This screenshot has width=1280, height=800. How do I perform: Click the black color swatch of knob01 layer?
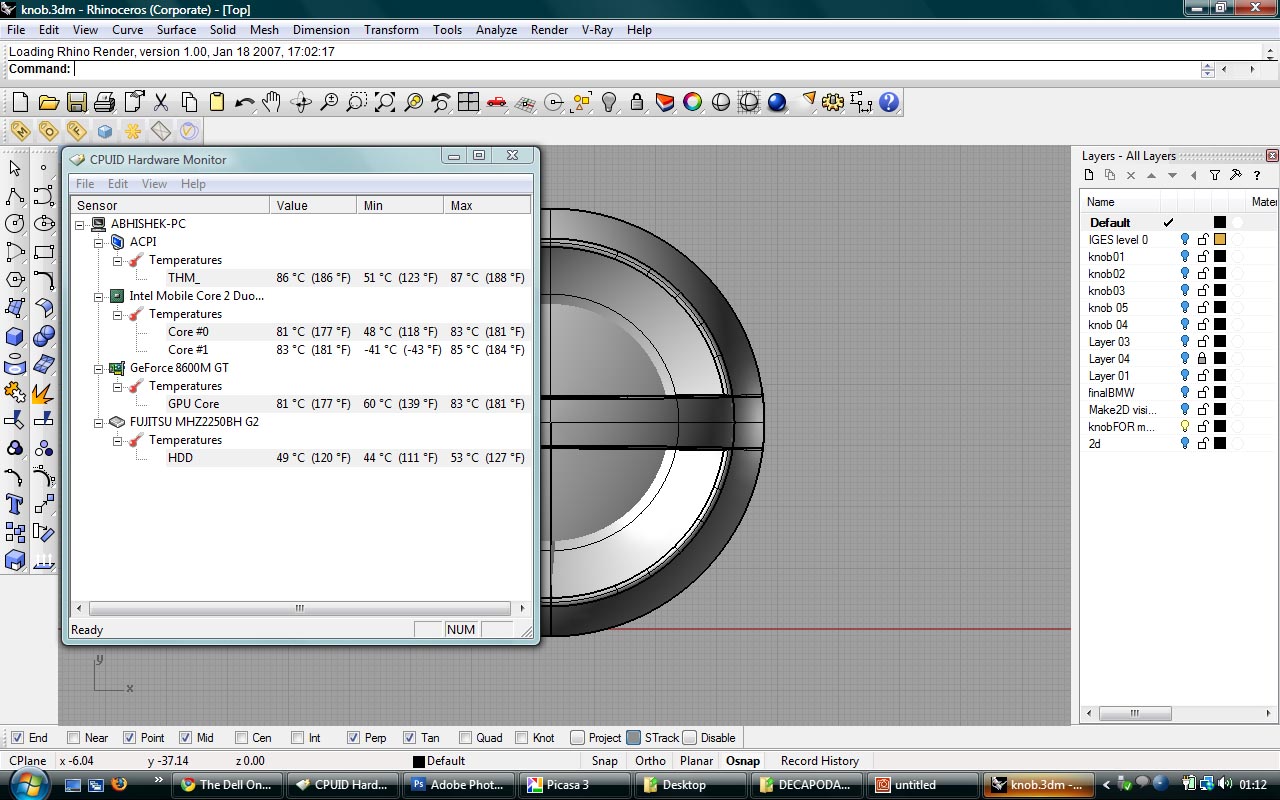click(1220, 257)
